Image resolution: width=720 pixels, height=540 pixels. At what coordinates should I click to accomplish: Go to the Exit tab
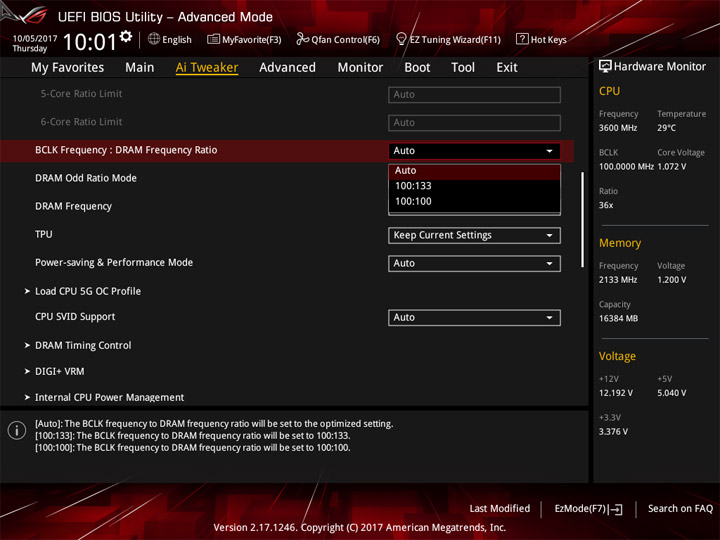(507, 68)
